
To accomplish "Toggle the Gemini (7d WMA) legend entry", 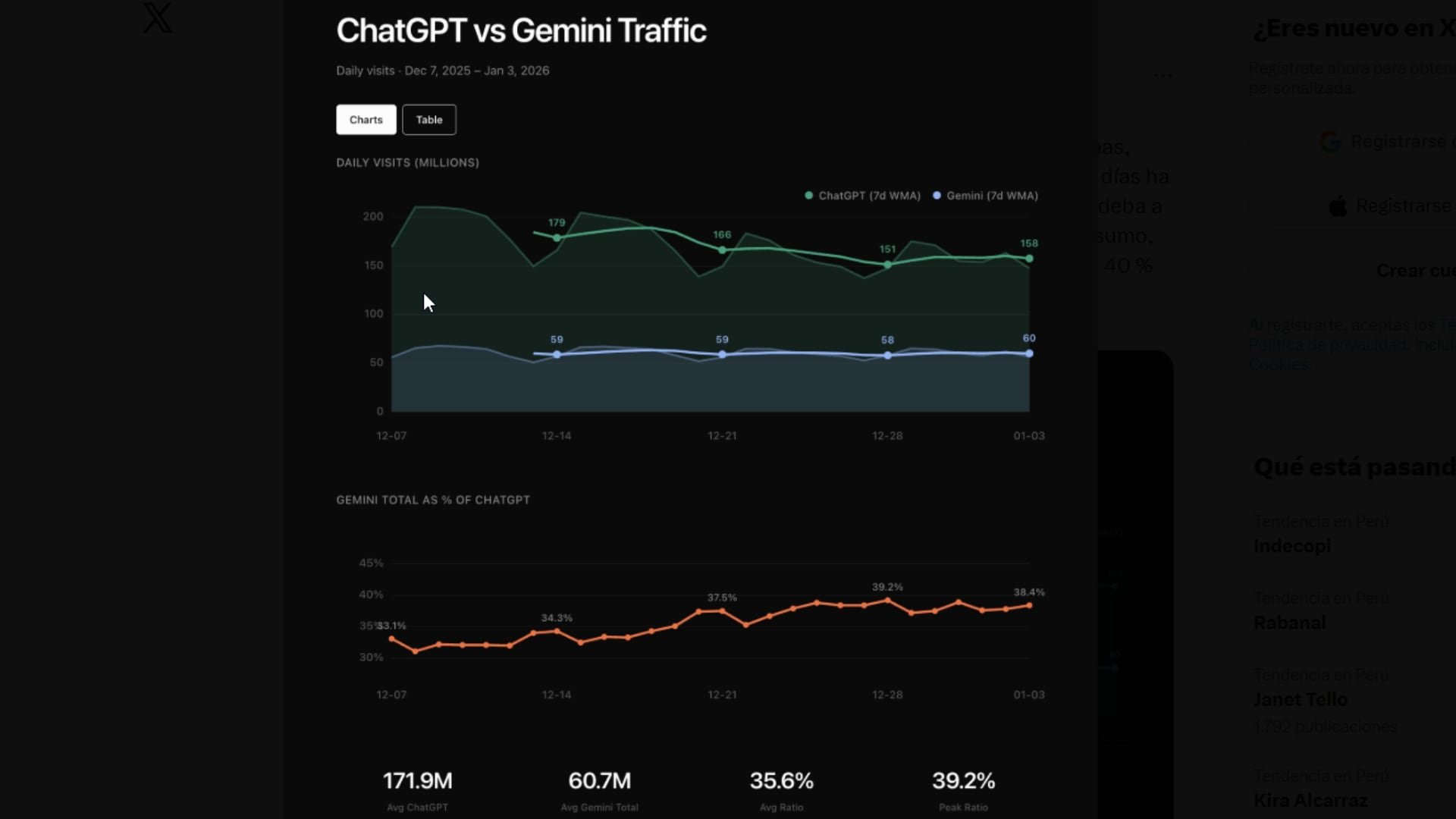I will tap(984, 195).
